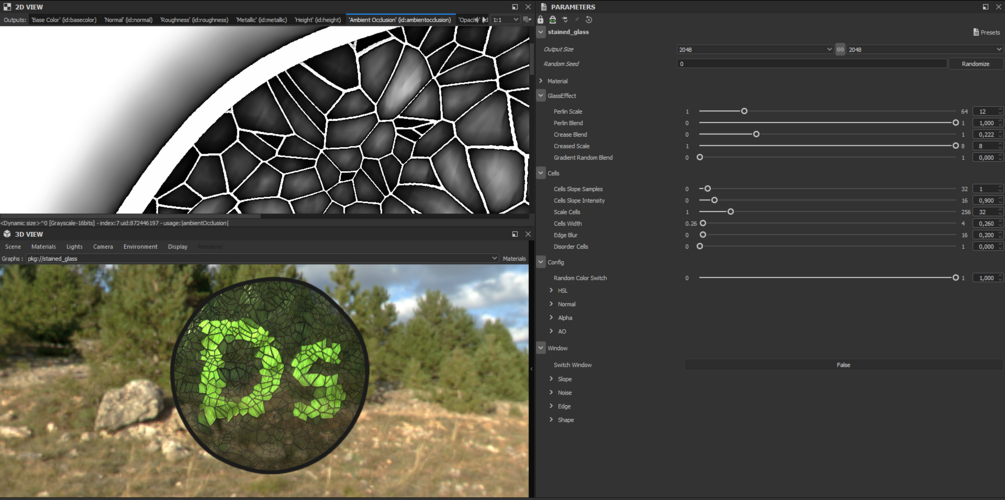
Task: Click the Randomize seed button
Action: click(x=976, y=63)
